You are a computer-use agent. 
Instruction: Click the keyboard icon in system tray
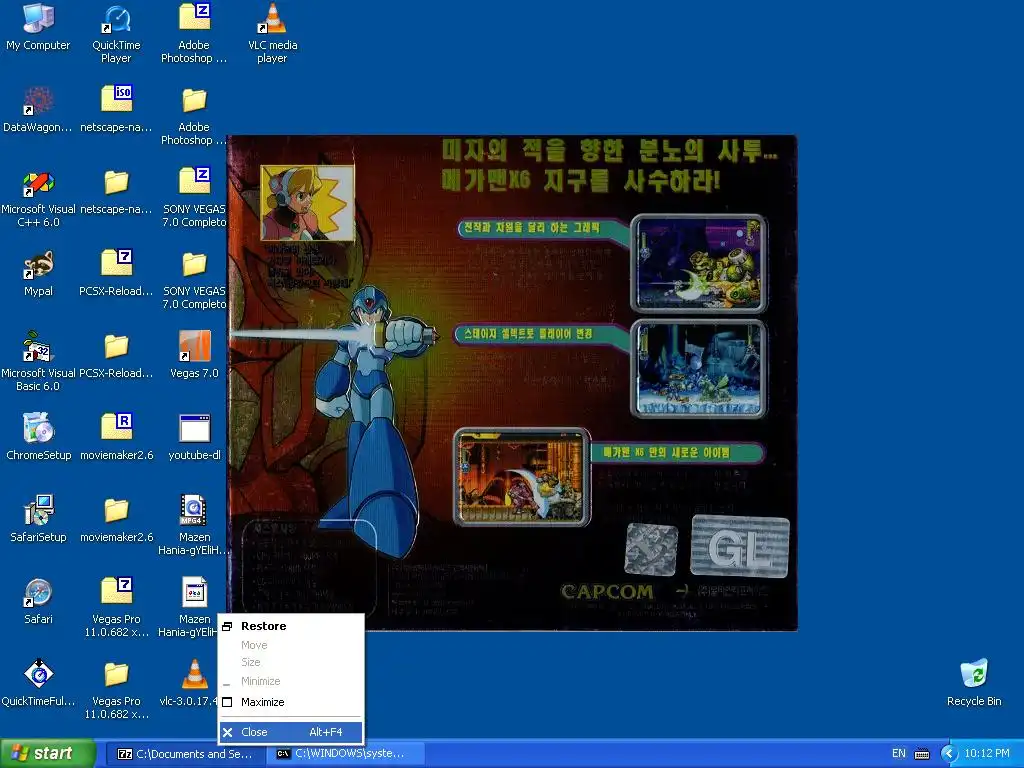921,754
